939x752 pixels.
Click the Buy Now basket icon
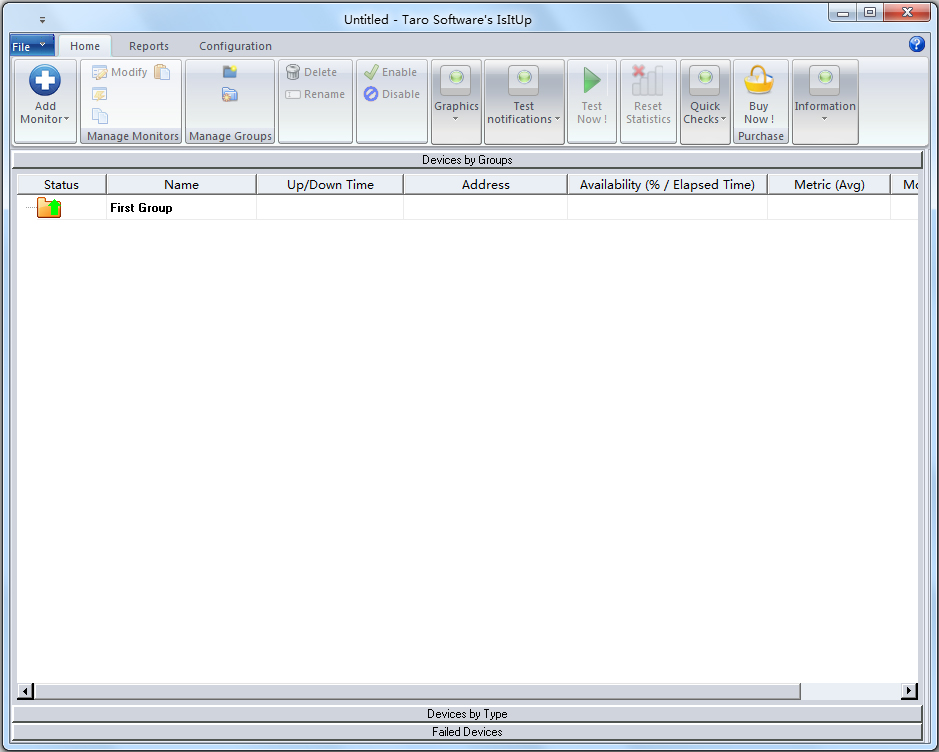(759, 81)
